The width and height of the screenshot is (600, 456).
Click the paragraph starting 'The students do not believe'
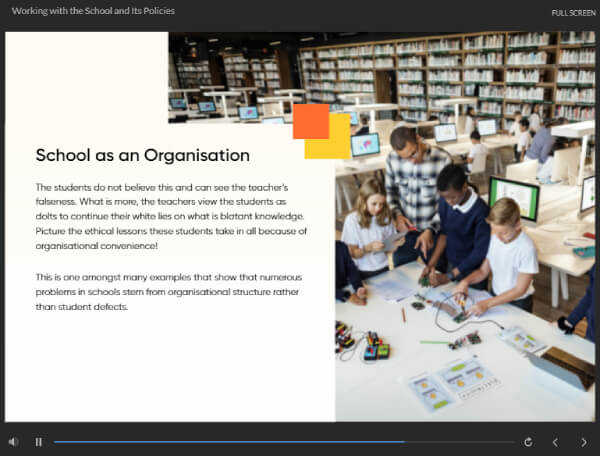pyautogui.click(x=171, y=217)
